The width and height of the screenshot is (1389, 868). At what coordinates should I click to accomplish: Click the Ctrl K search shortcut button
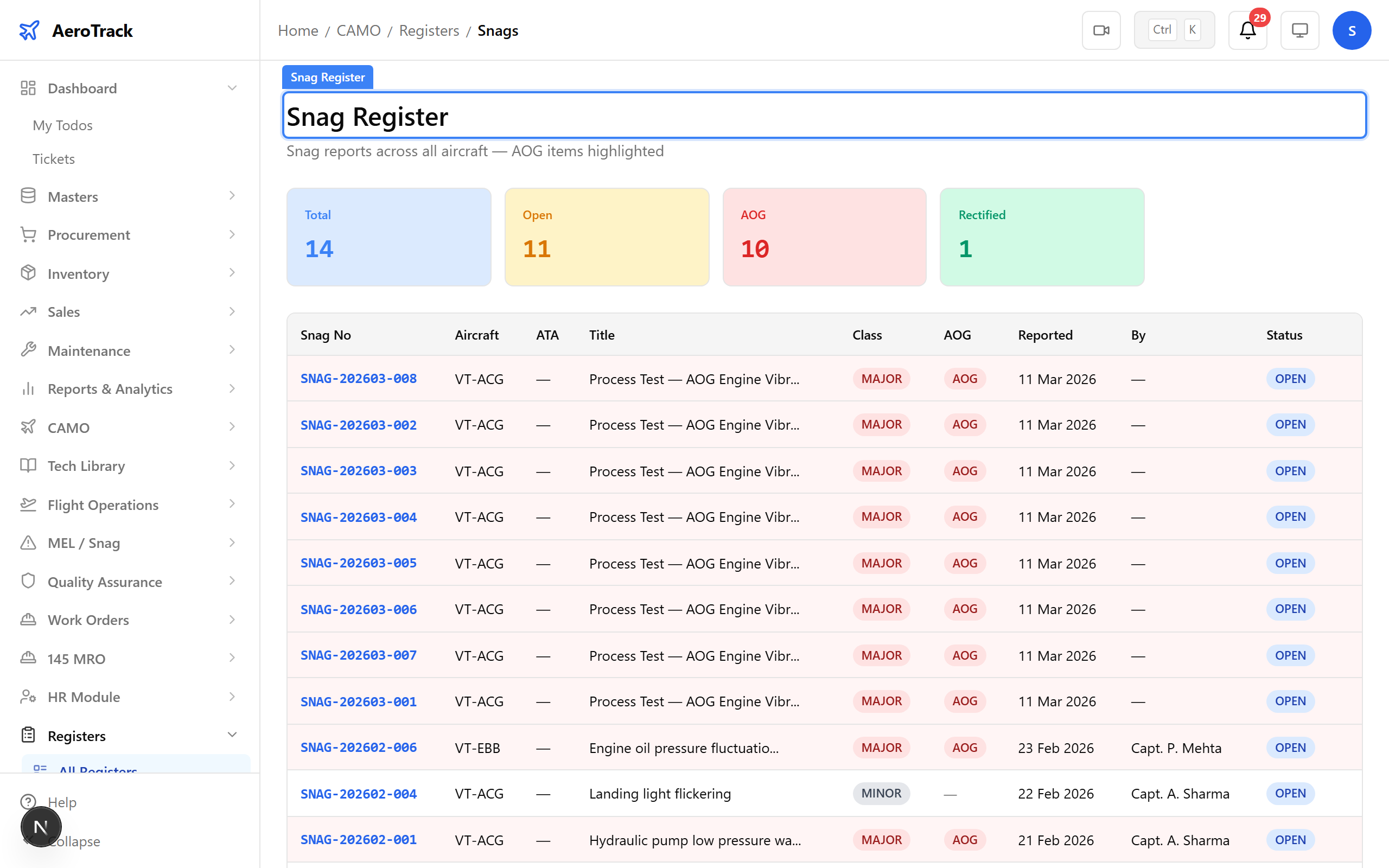point(1174,30)
